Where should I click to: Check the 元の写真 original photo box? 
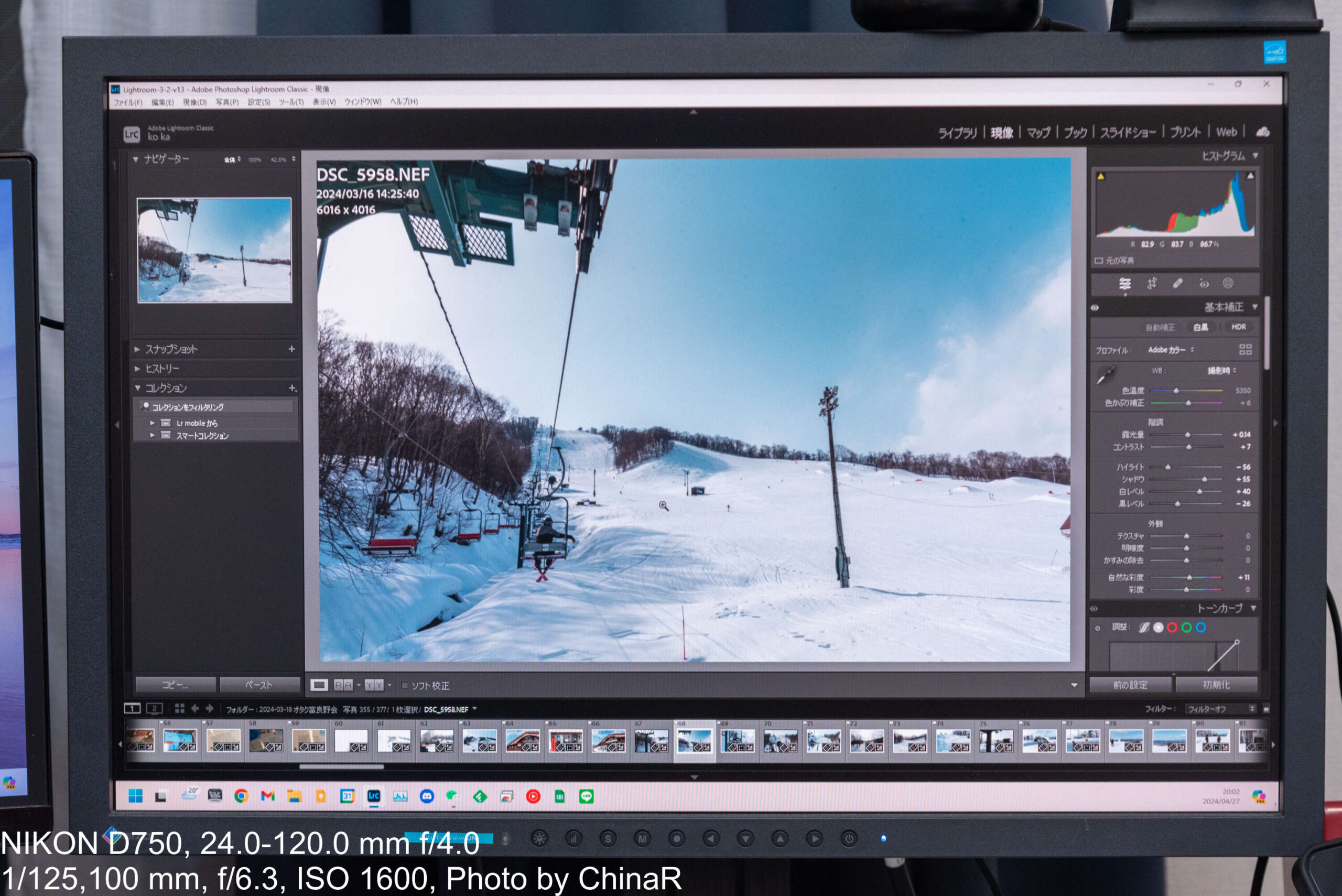coord(1098,261)
